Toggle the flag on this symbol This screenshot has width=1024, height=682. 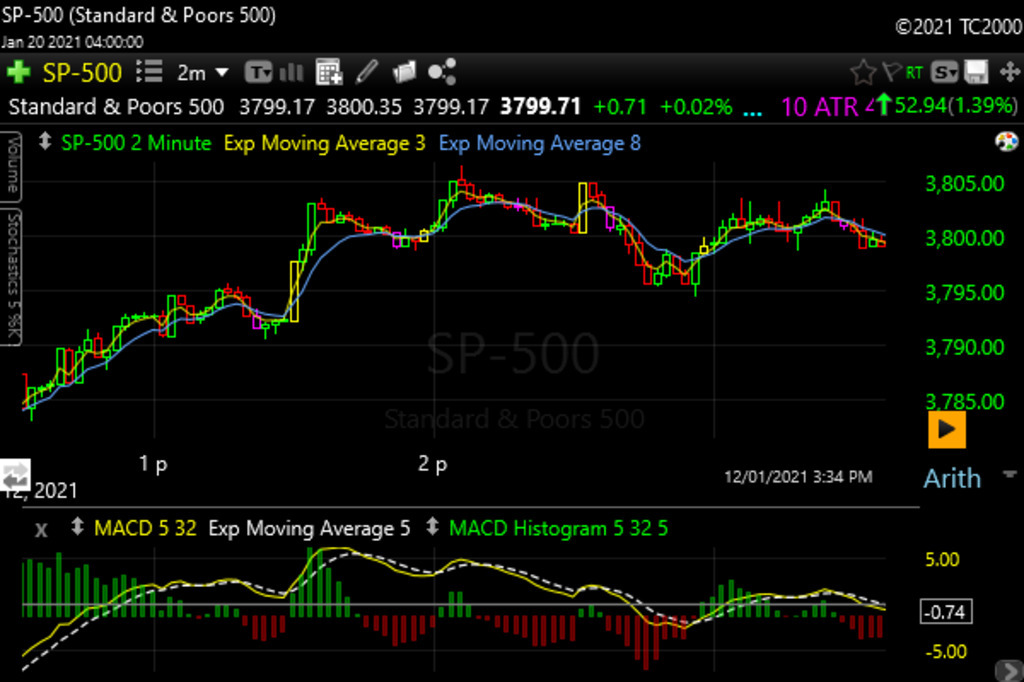click(889, 72)
